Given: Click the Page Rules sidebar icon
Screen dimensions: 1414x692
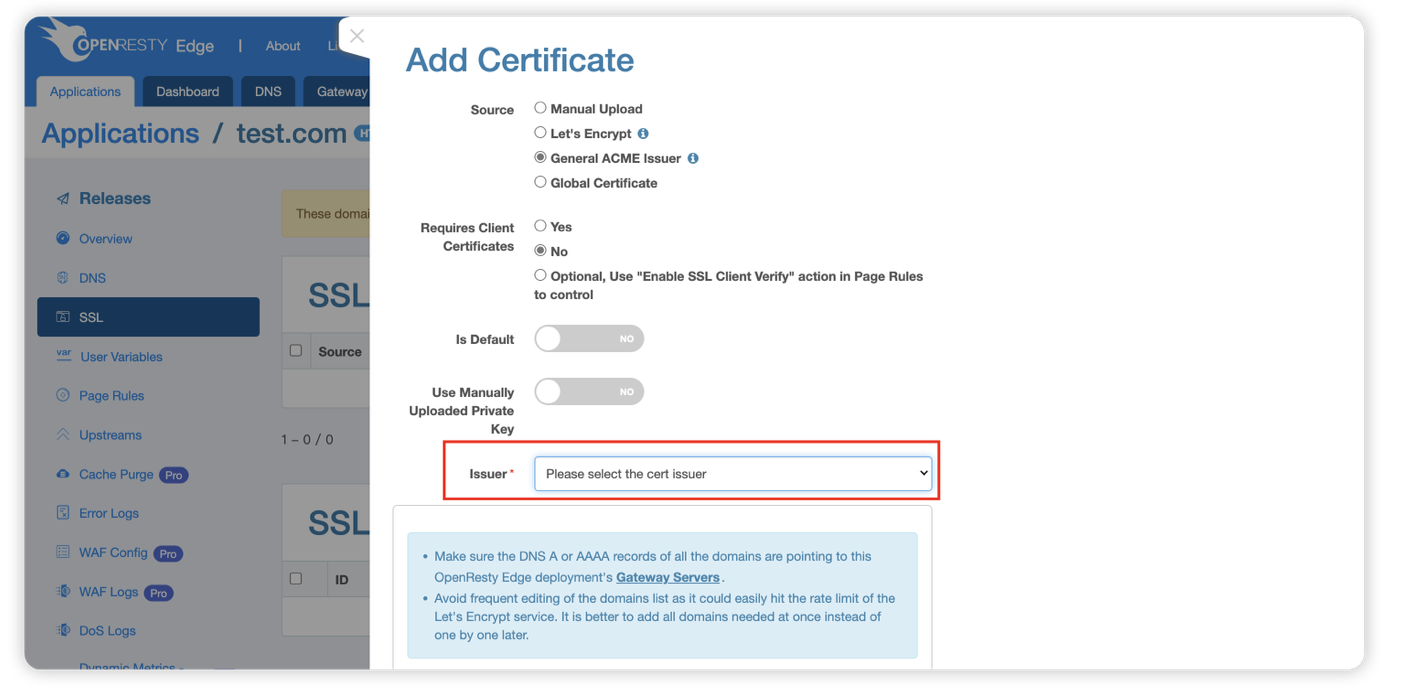Looking at the screenshot, I should click(63, 395).
